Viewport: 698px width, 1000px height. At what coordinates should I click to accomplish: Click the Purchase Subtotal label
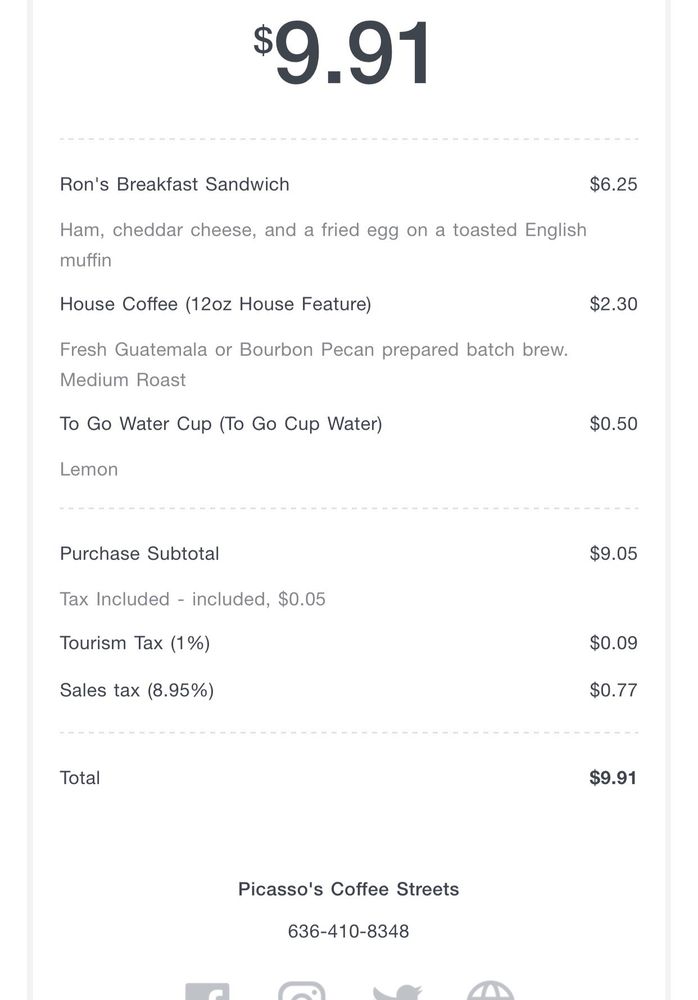[139, 554]
